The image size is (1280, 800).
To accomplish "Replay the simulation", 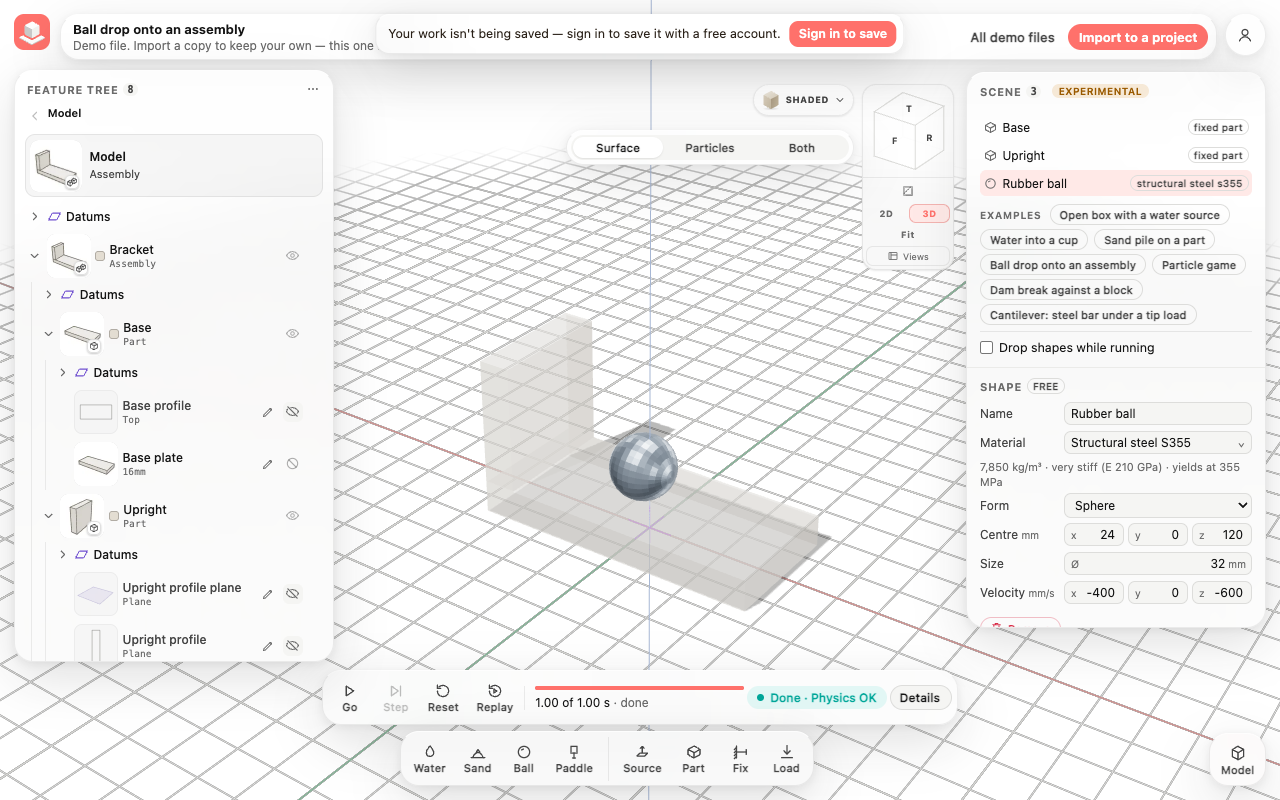I will [494, 698].
